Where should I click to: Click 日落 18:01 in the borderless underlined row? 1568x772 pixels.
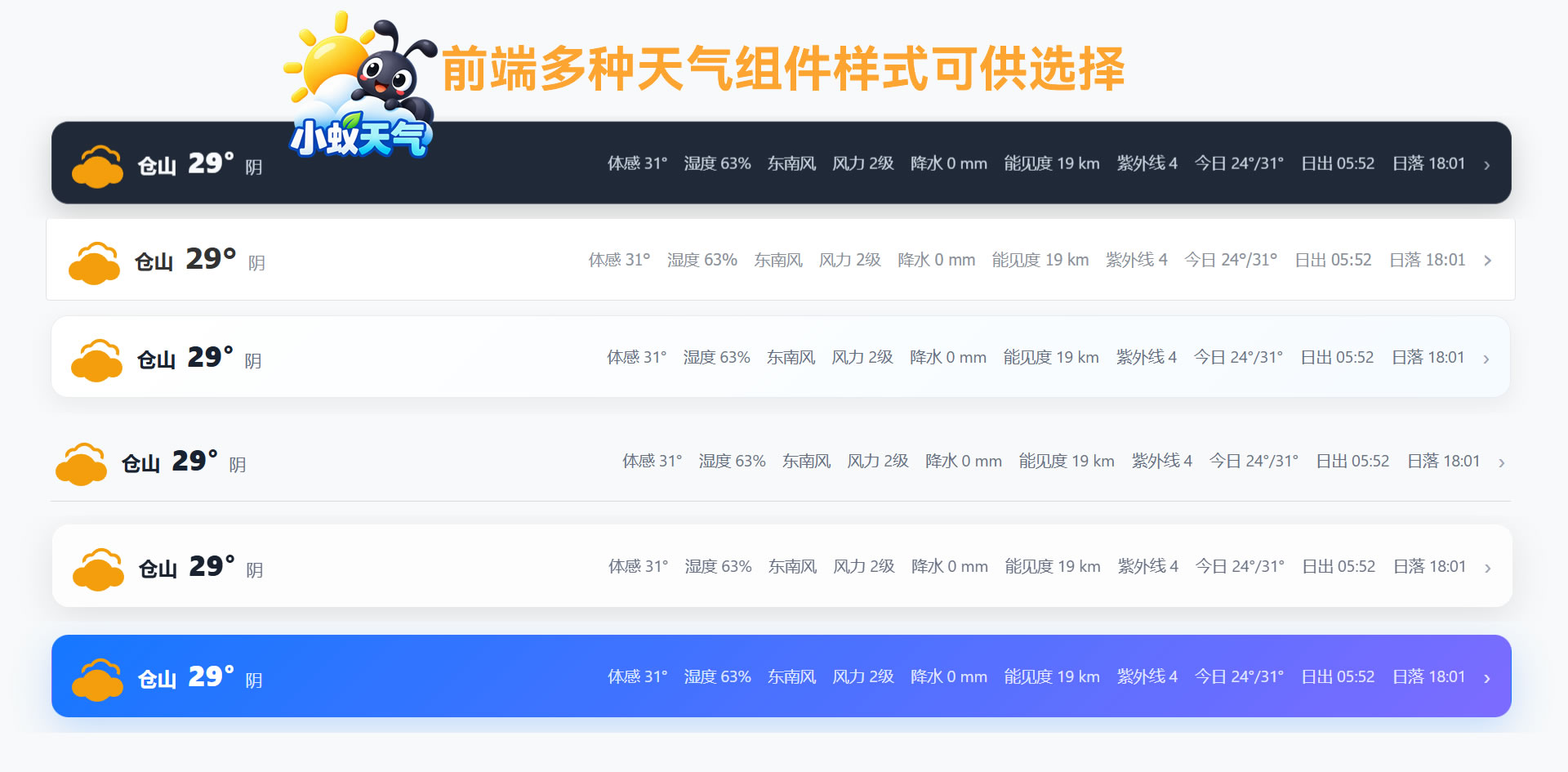pyautogui.click(x=1443, y=461)
